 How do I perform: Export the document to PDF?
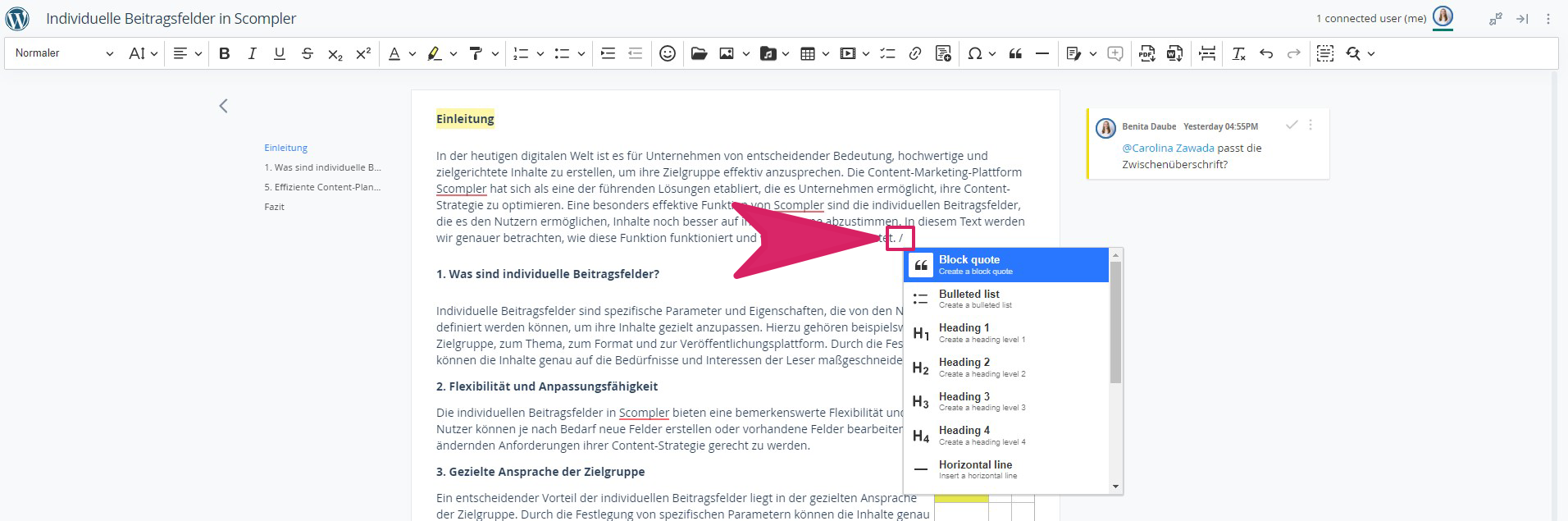(x=1146, y=53)
